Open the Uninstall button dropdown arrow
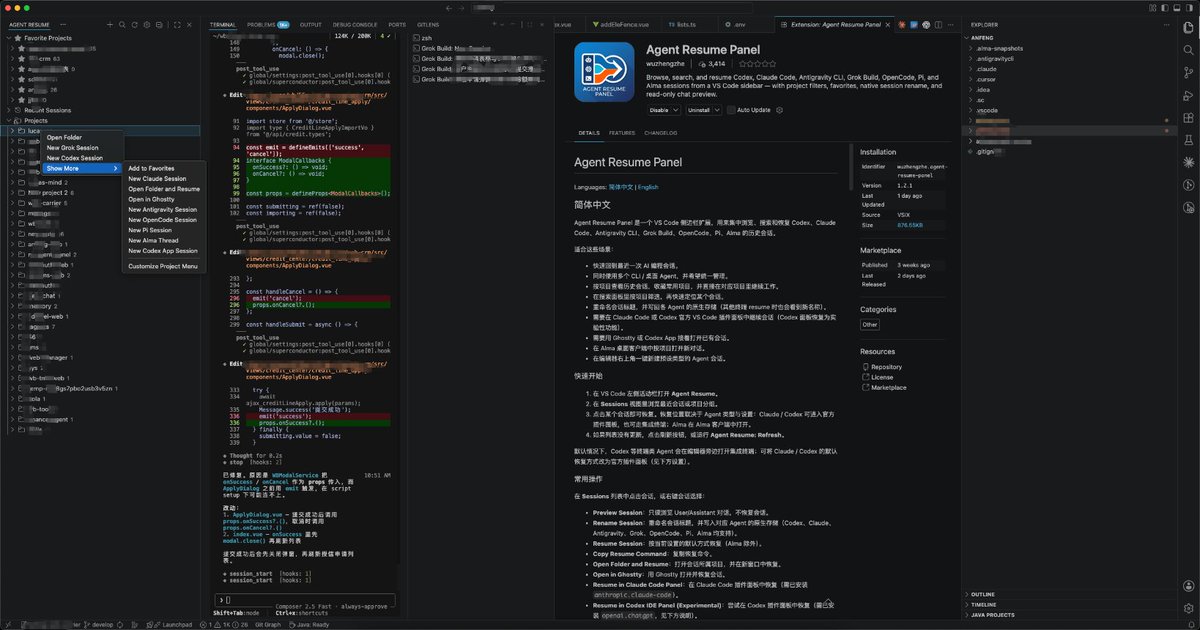This screenshot has height=630, width=1200. [x=717, y=110]
